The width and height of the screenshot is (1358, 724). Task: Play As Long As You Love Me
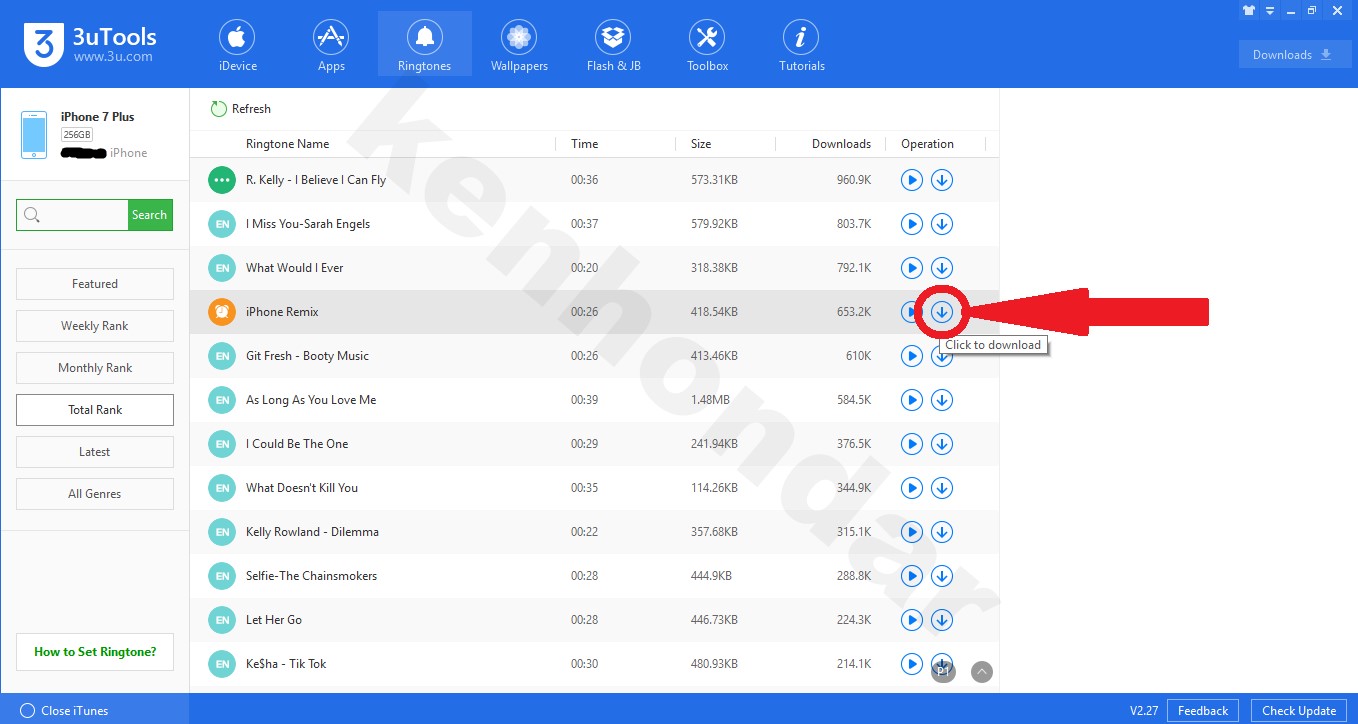(x=911, y=400)
